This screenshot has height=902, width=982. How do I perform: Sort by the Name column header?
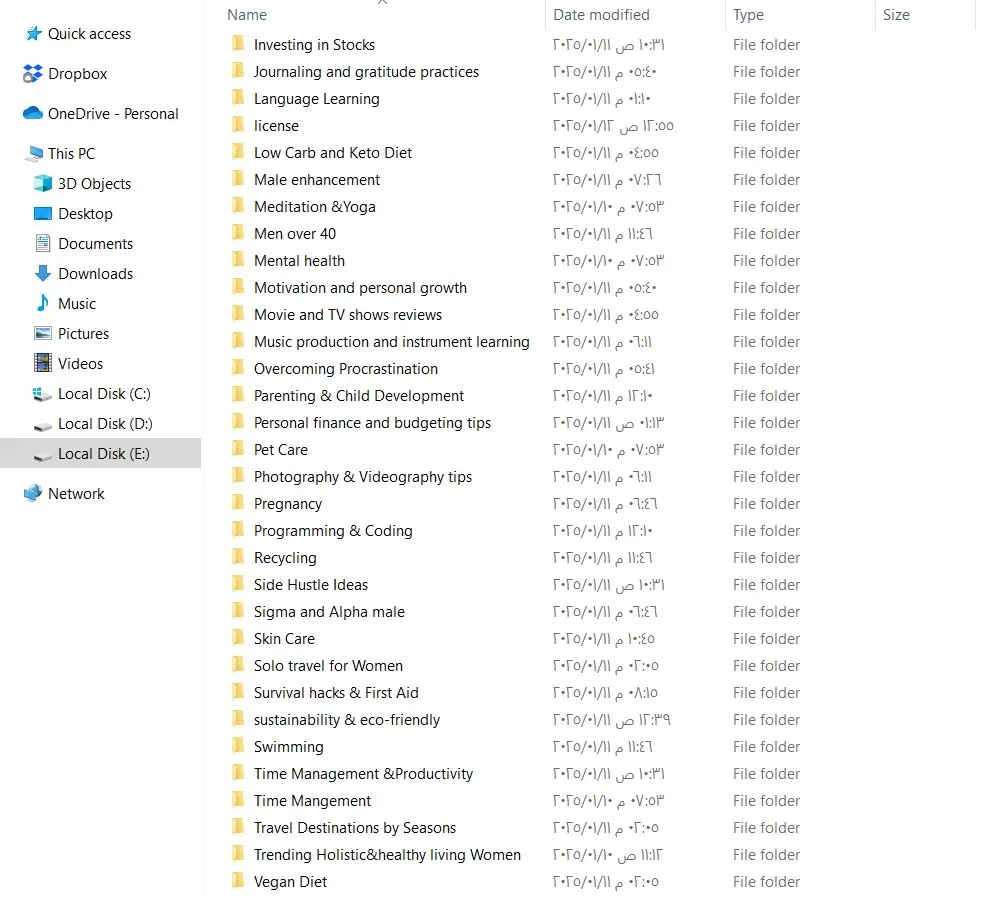[247, 14]
